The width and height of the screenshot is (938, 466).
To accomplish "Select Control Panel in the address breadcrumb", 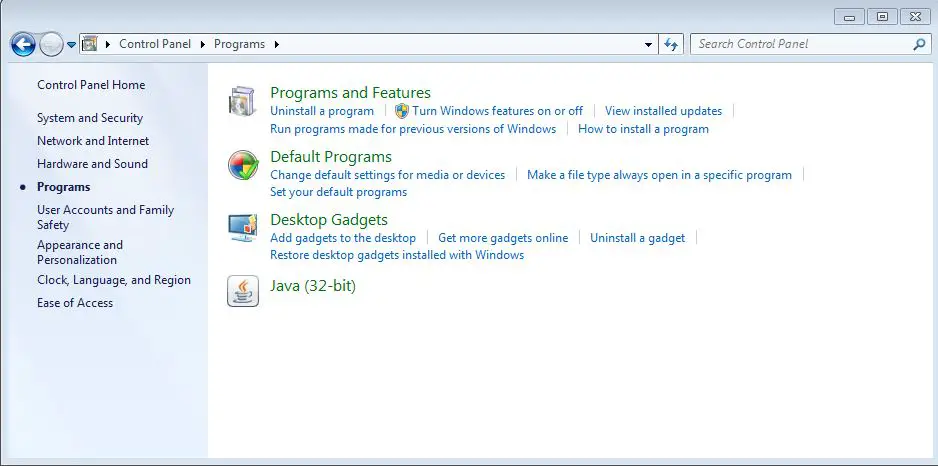I will [155, 44].
